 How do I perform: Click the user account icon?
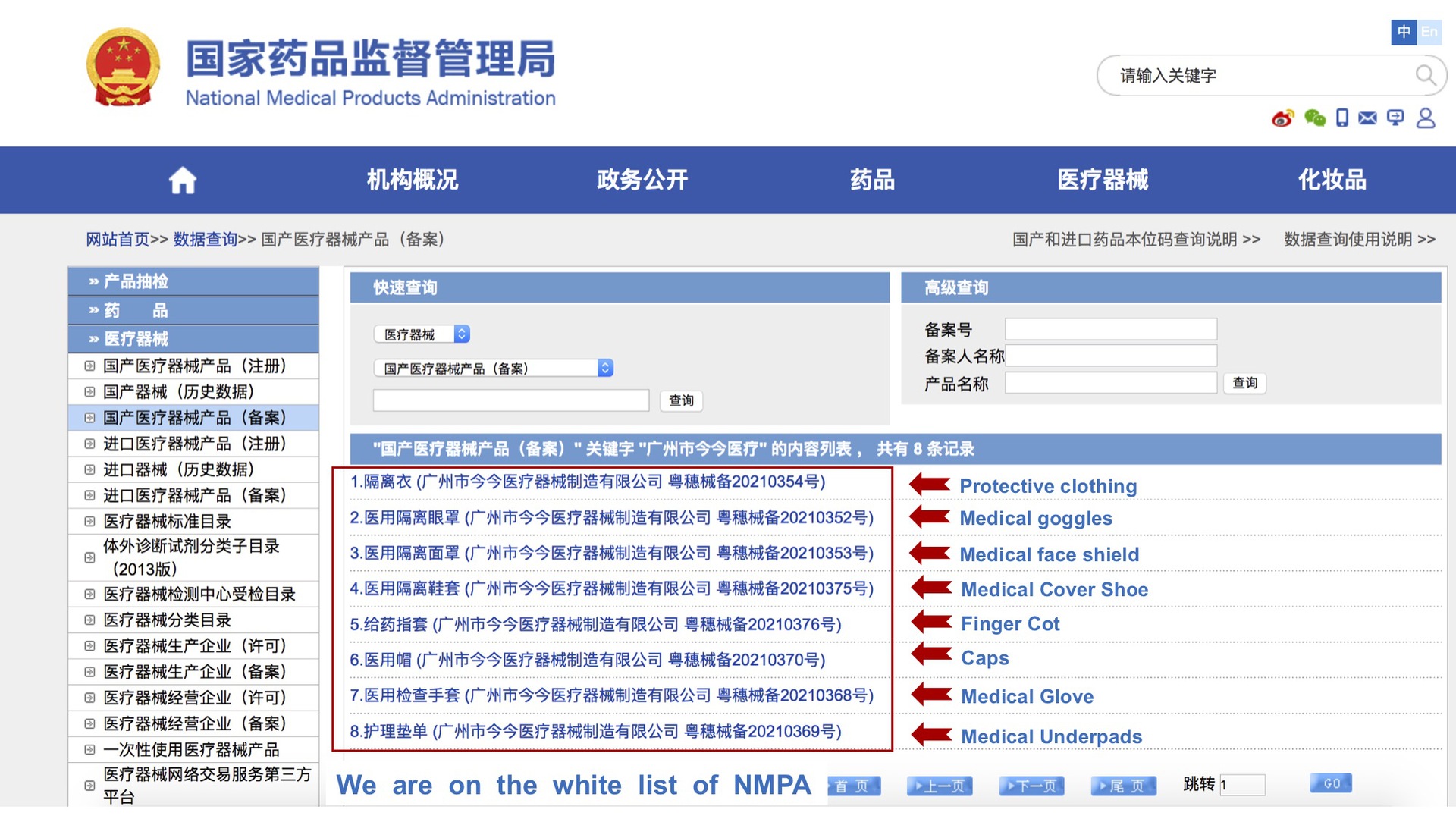pyautogui.click(x=1425, y=118)
